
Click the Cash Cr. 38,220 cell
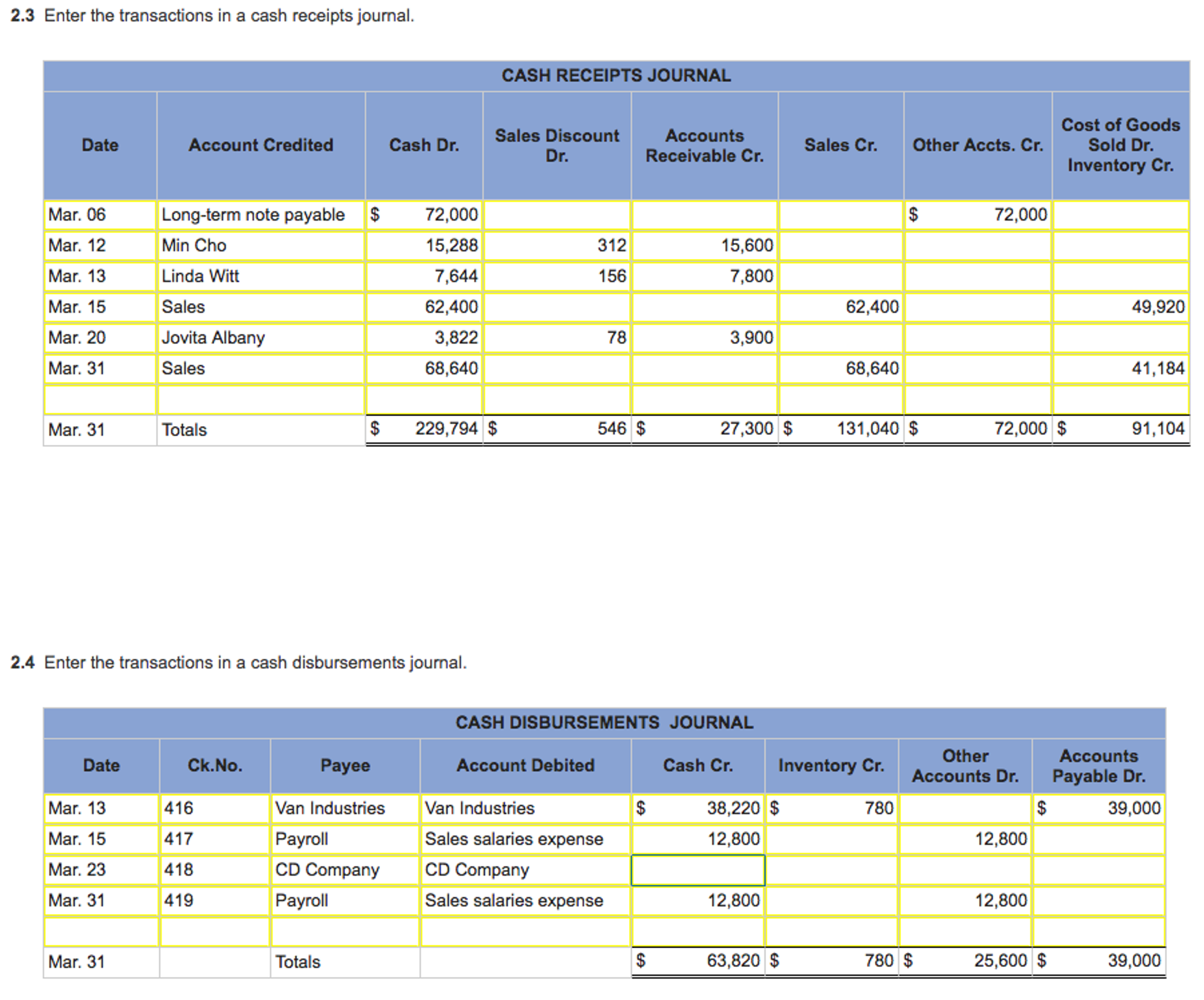[x=698, y=809]
